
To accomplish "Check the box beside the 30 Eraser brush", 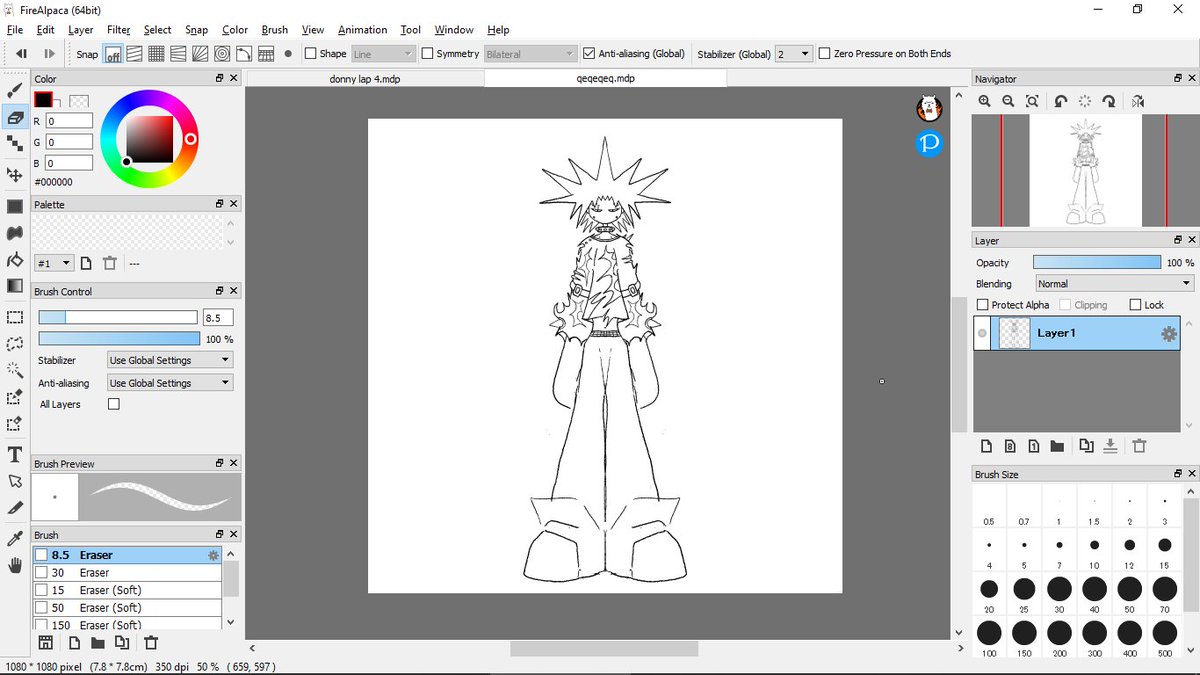I will pos(41,573).
